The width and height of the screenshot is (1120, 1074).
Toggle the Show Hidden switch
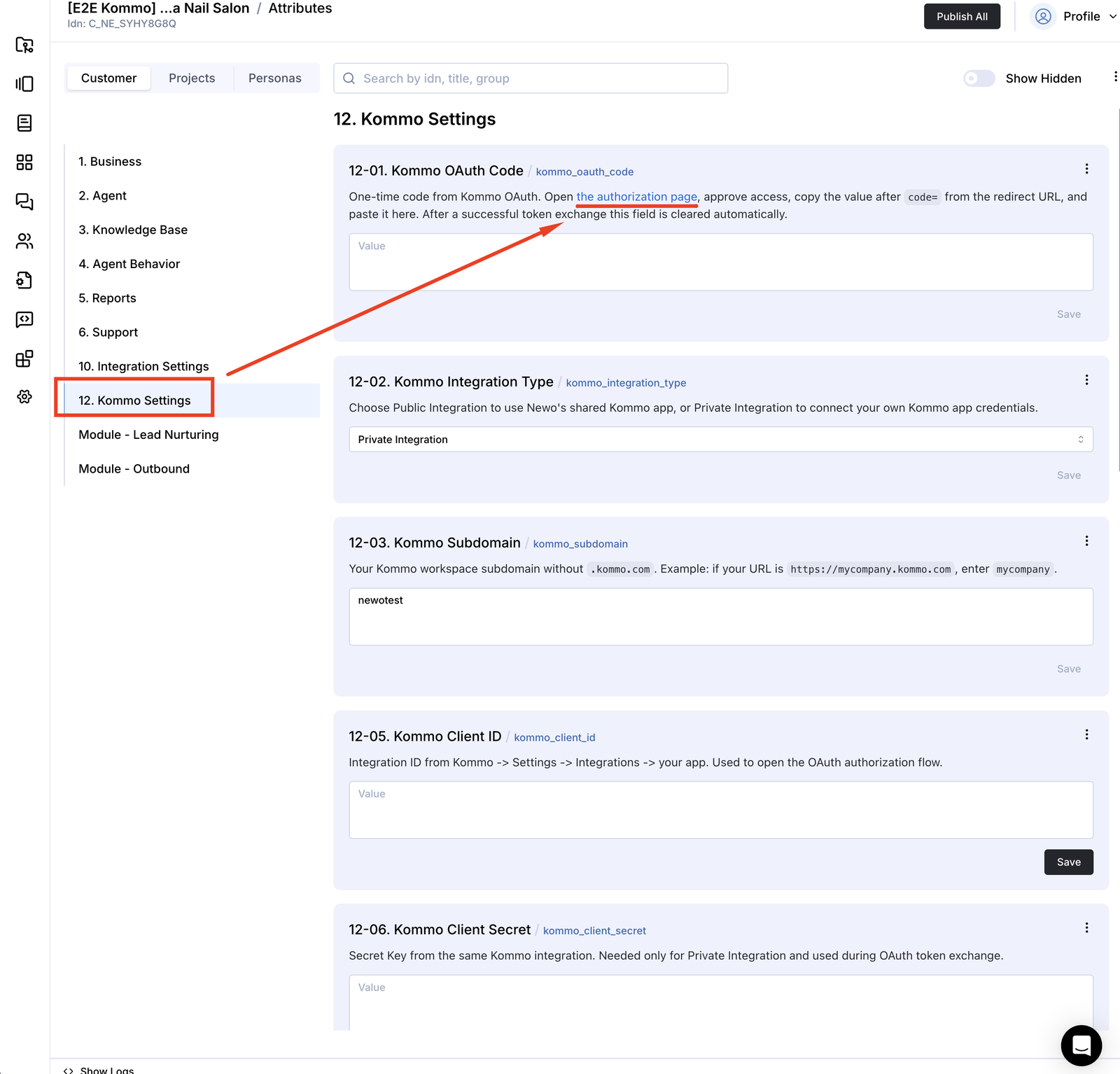979,78
